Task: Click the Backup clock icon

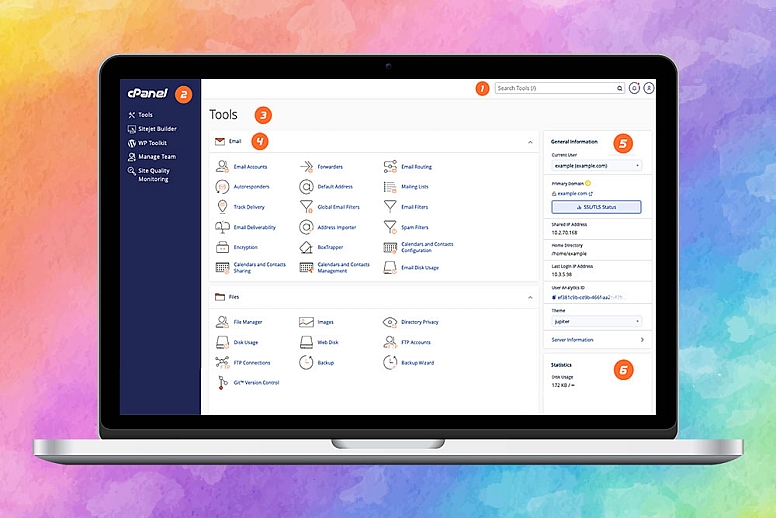Action: coord(306,362)
